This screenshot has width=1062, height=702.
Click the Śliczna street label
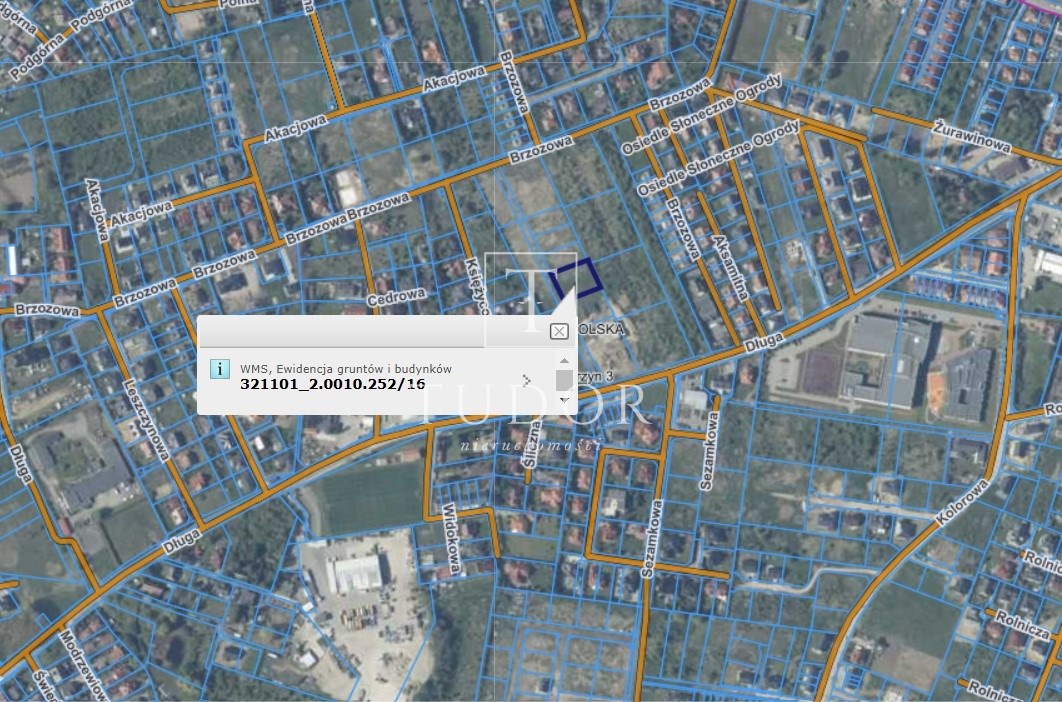(532, 444)
